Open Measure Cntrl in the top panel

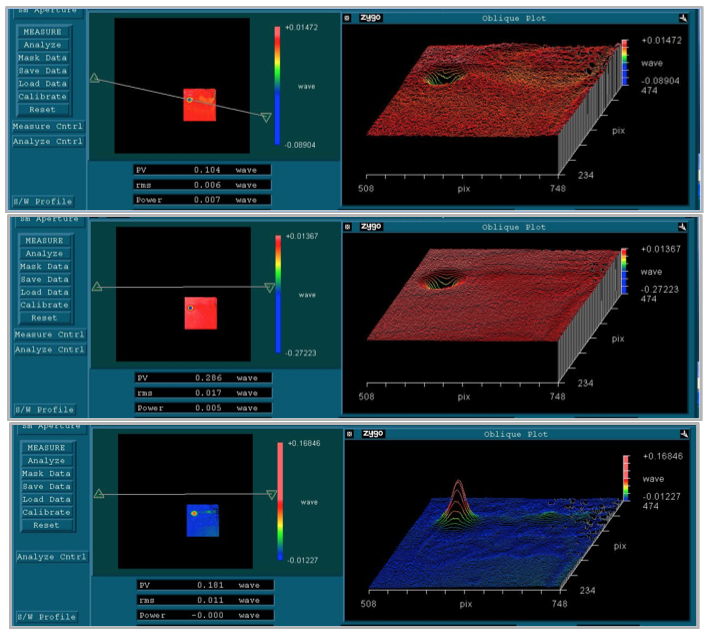click(47, 127)
